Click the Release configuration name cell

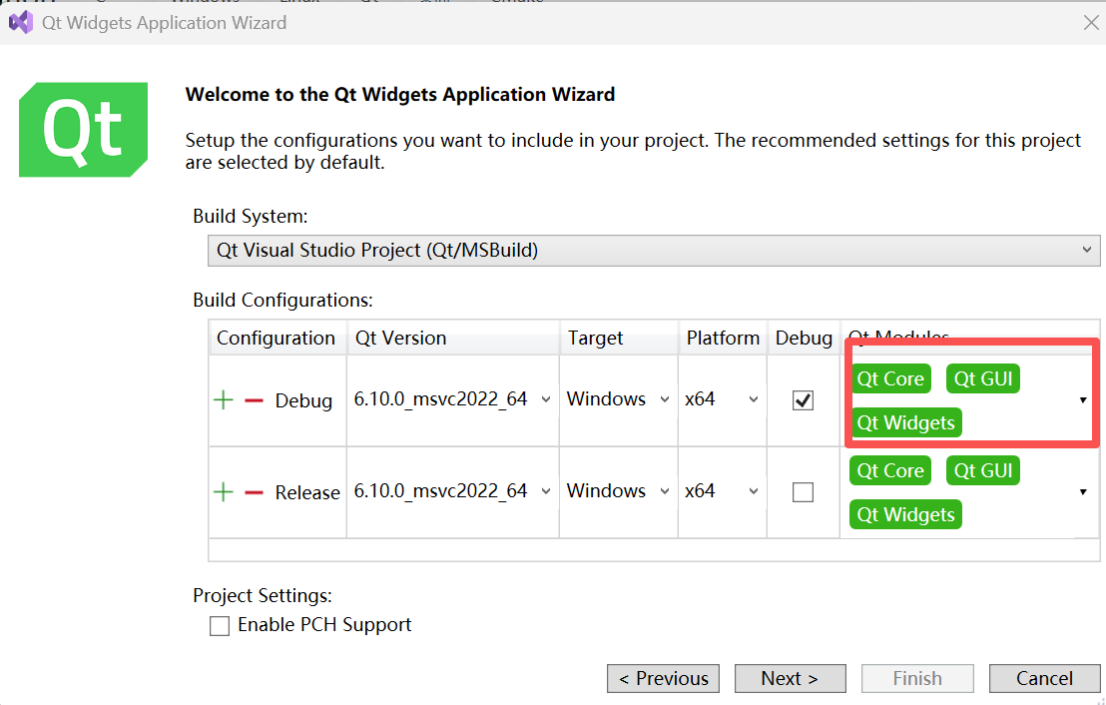click(308, 493)
